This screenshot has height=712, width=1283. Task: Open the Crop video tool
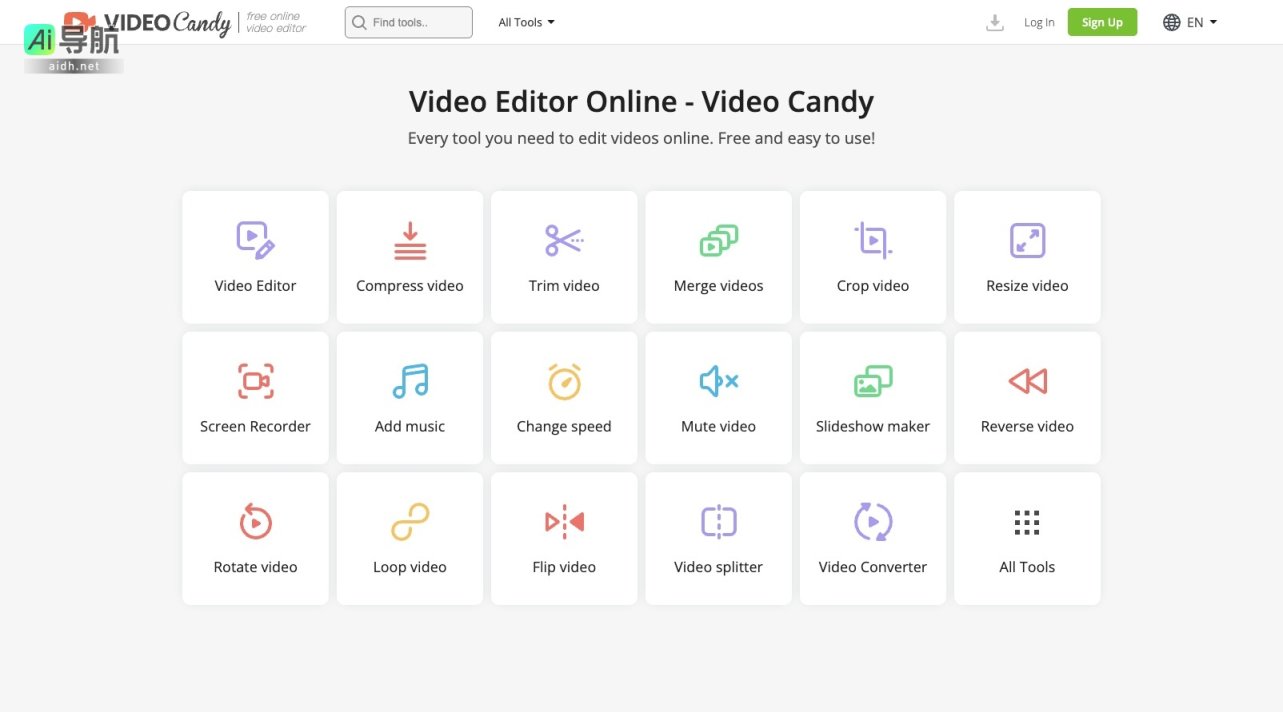click(872, 257)
